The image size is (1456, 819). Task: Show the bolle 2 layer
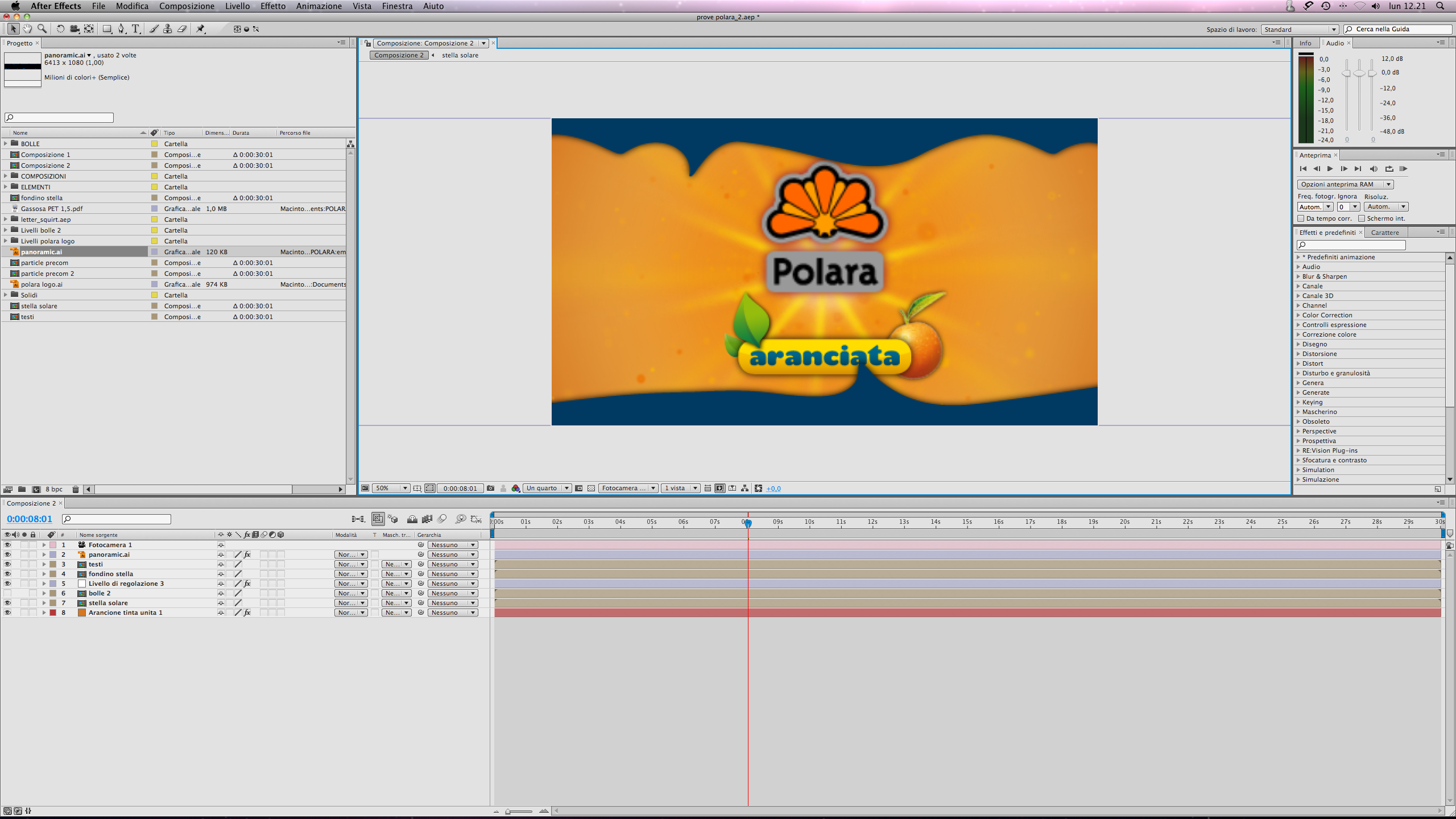(x=7, y=593)
